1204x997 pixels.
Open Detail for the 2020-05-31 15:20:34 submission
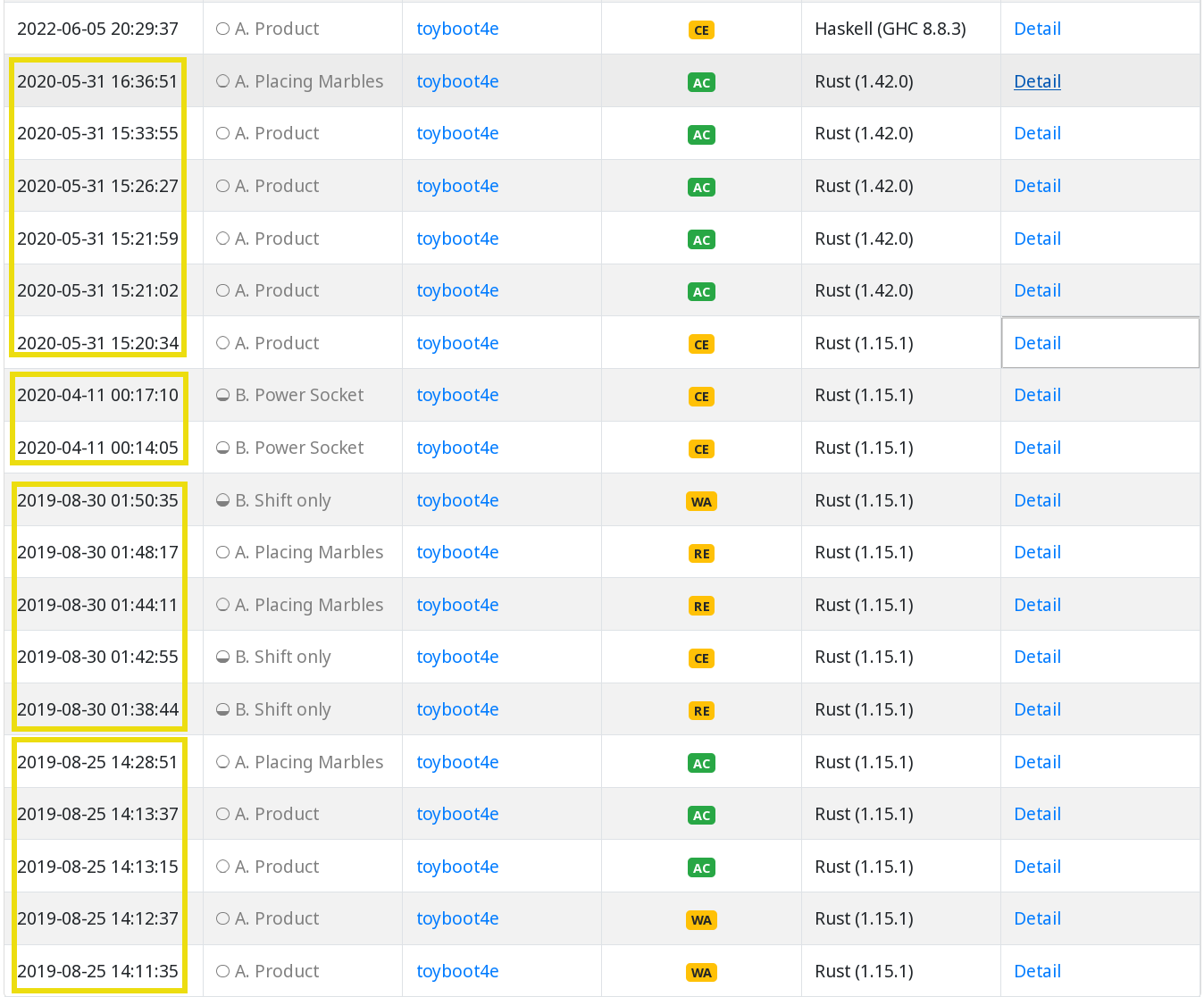coord(1037,343)
